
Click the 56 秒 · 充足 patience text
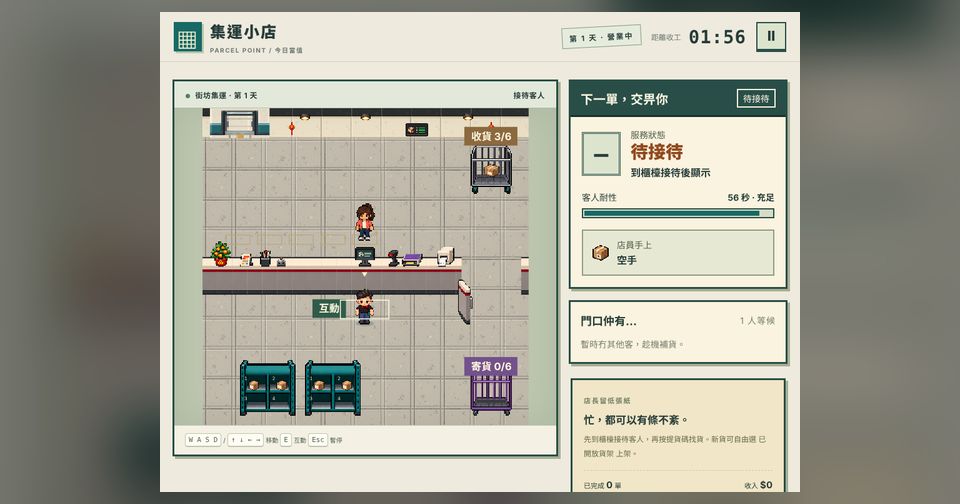[x=751, y=197]
